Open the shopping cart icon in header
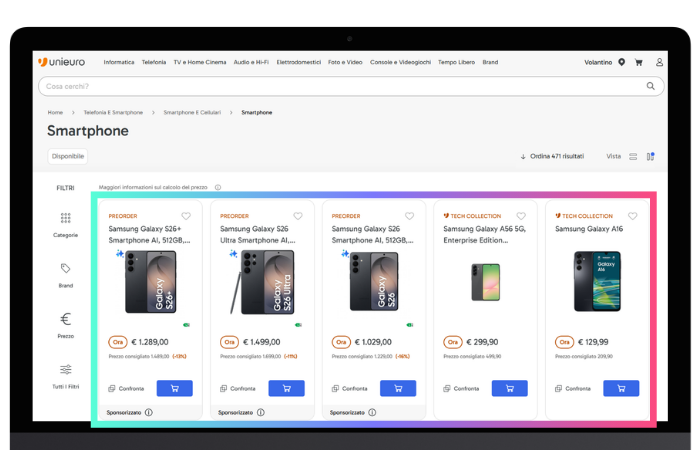The width and height of the screenshot is (700, 450). tap(639, 62)
